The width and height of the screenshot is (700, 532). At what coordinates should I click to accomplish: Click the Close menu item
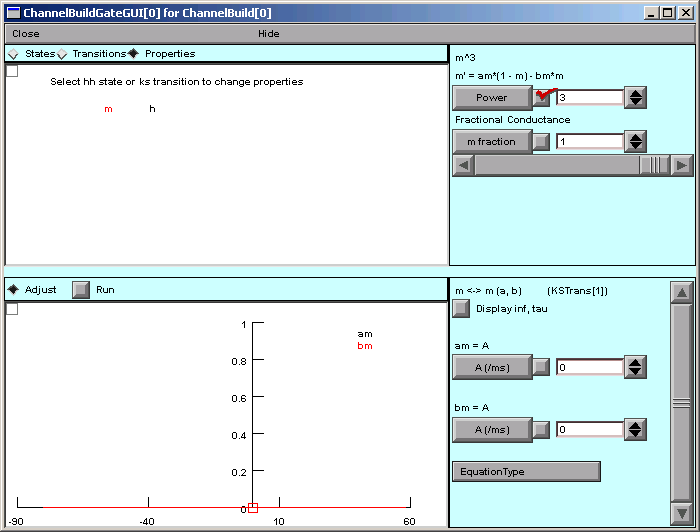point(26,33)
